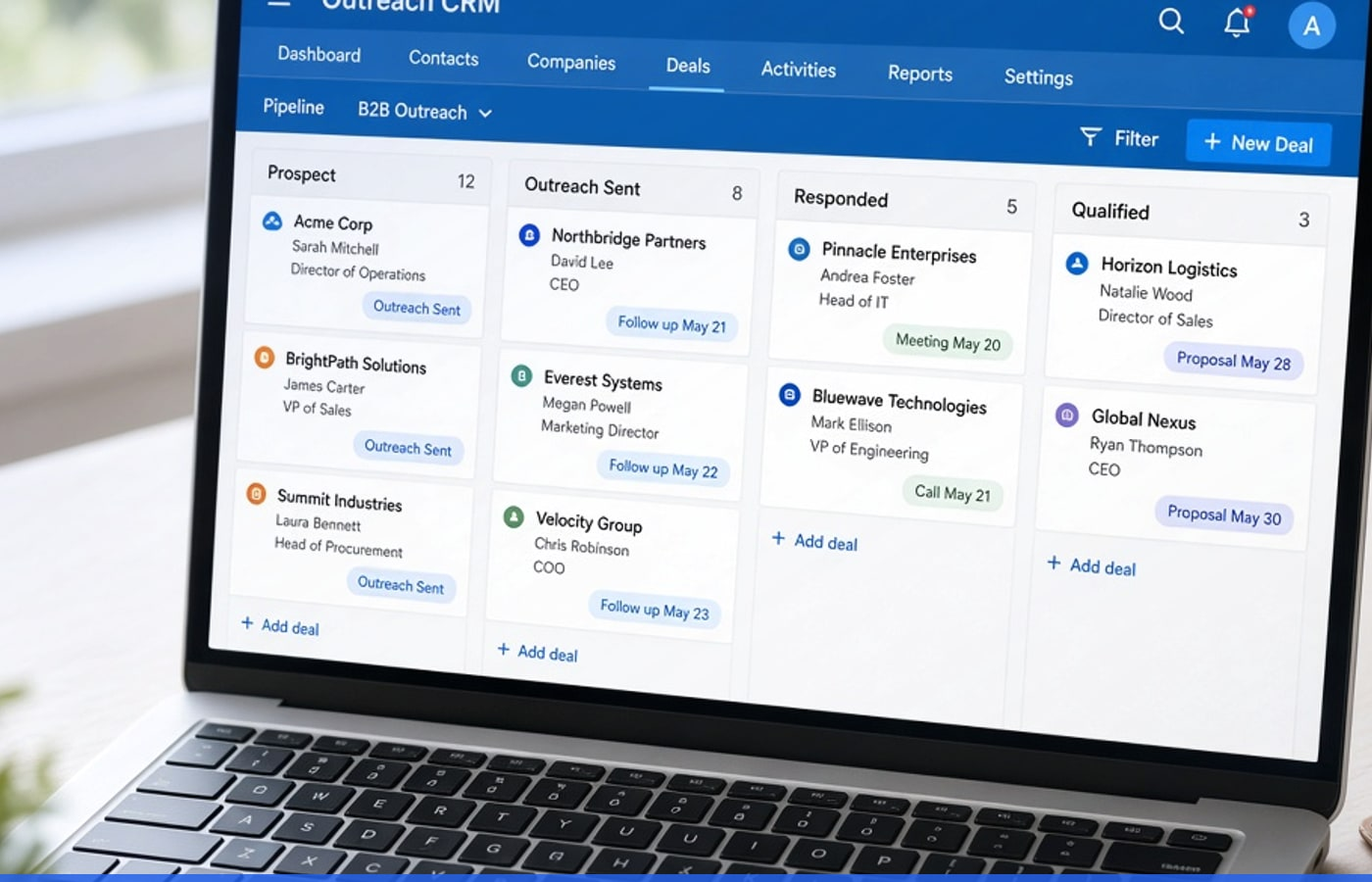Click the "Call May 21" tag

click(x=953, y=493)
